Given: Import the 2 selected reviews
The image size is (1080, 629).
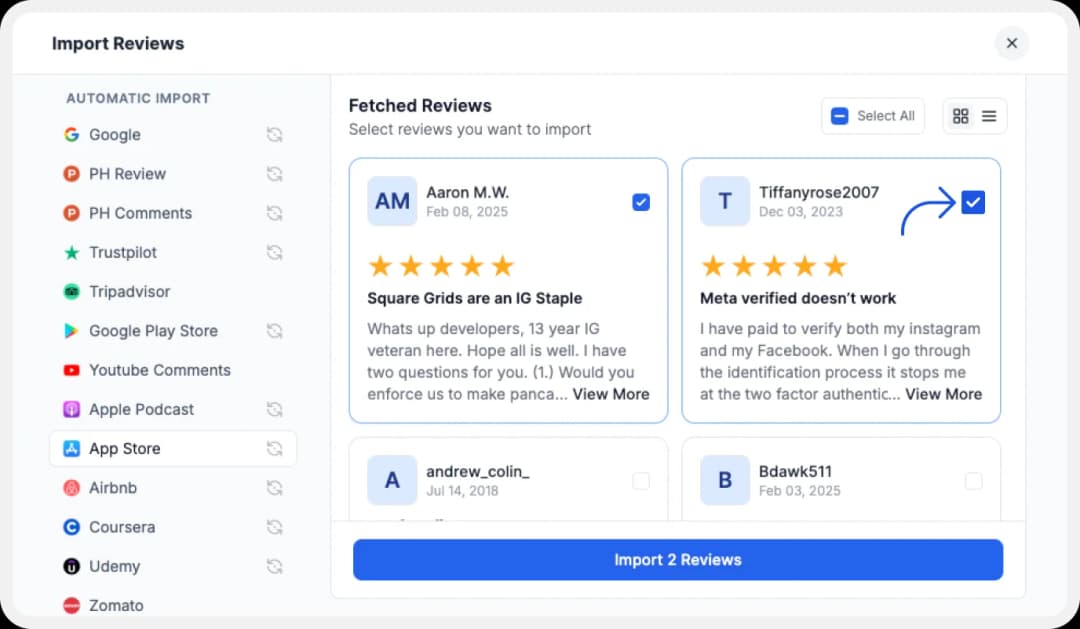Looking at the screenshot, I should click(677, 559).
